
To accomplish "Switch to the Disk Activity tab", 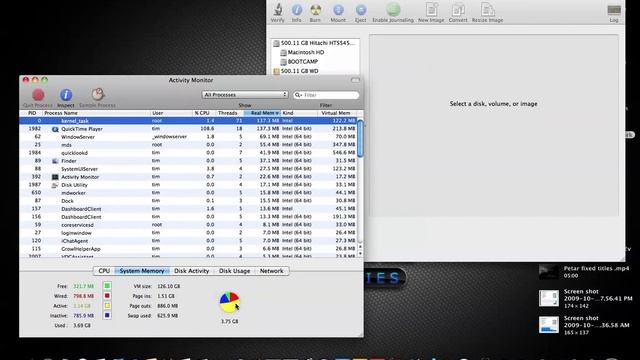I will tap(191, 271).
